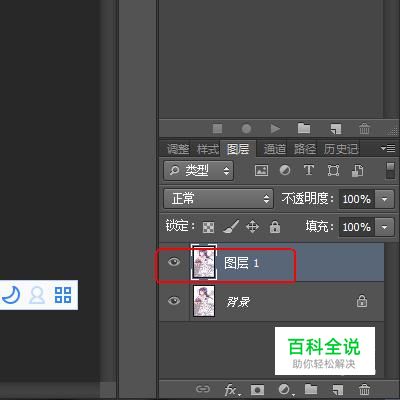The image size is (400, 400).
Task: Link layers using chain icon
Action: 203,389
